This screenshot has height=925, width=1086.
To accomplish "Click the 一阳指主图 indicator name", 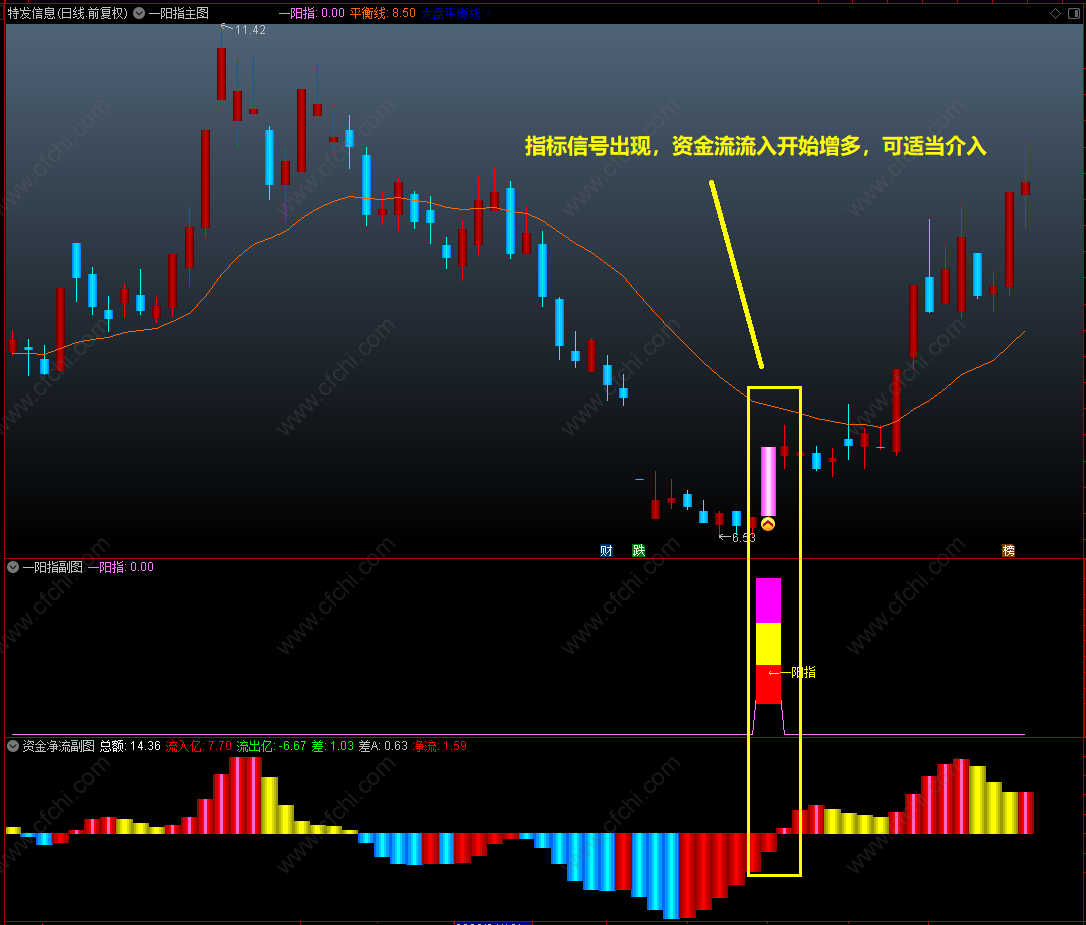I will pos(179,13).
